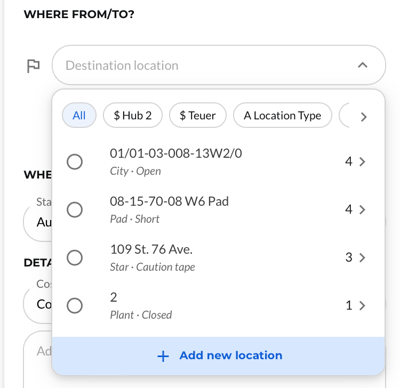Show more filter chips with right arrow

coord(363,117)
